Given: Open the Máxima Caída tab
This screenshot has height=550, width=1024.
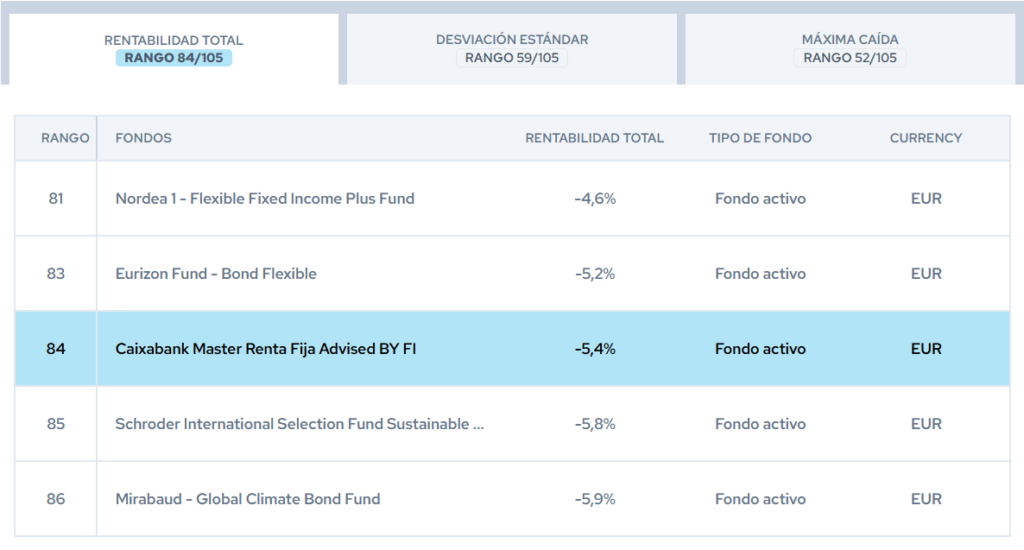Looking at the screenshot, I should pos(850,49).
